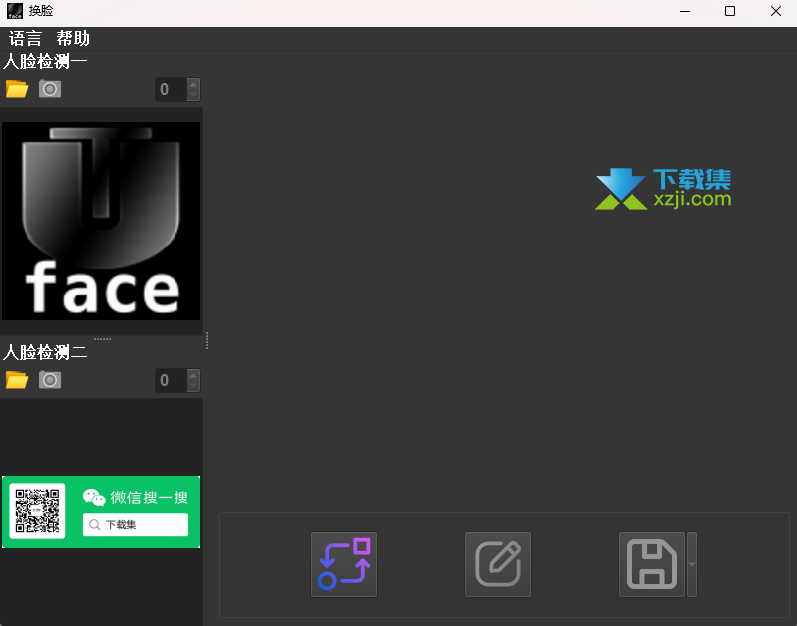Minimize the 换脸 window
This screenshot has height=626, width=797.
tap(685, 11)
